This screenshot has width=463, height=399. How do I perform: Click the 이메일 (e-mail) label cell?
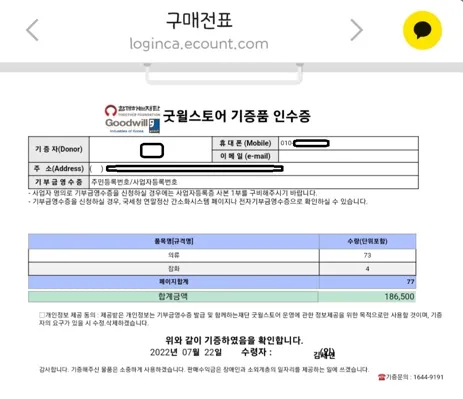[x=245, y=156]
